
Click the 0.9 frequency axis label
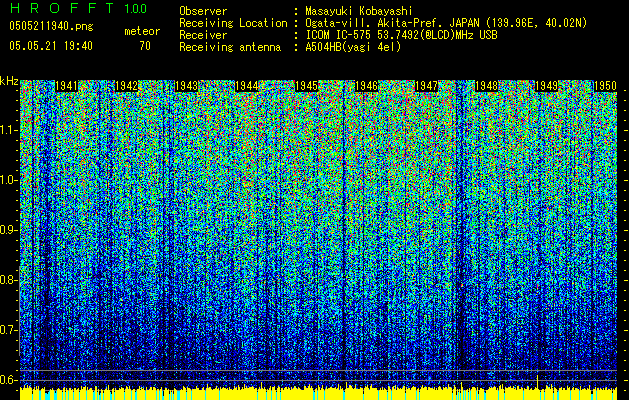coord(9,230)
